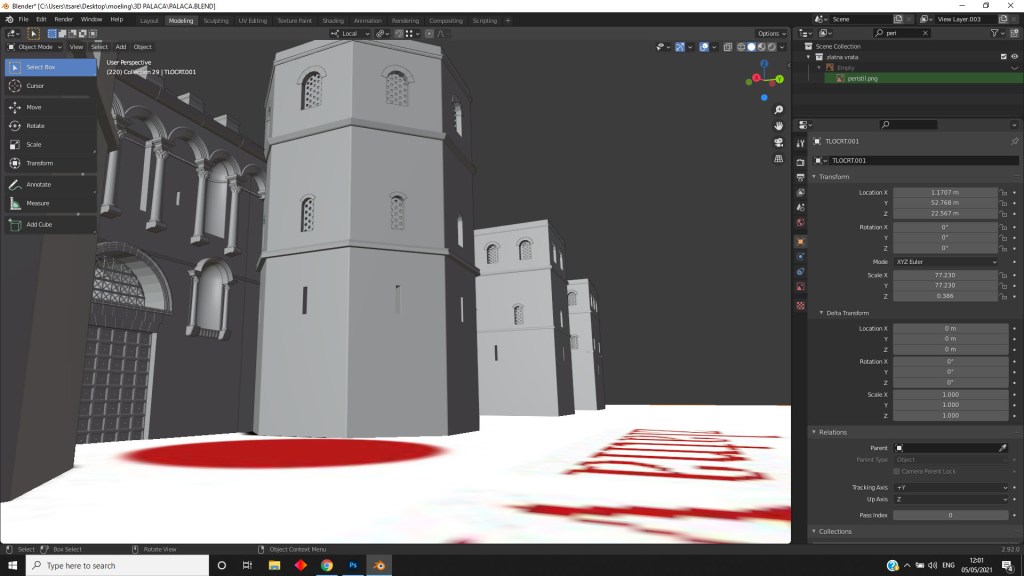The width and height of the screenshot is (1024, 576).
Task: Open the Render menu
Action: point(63,19)
